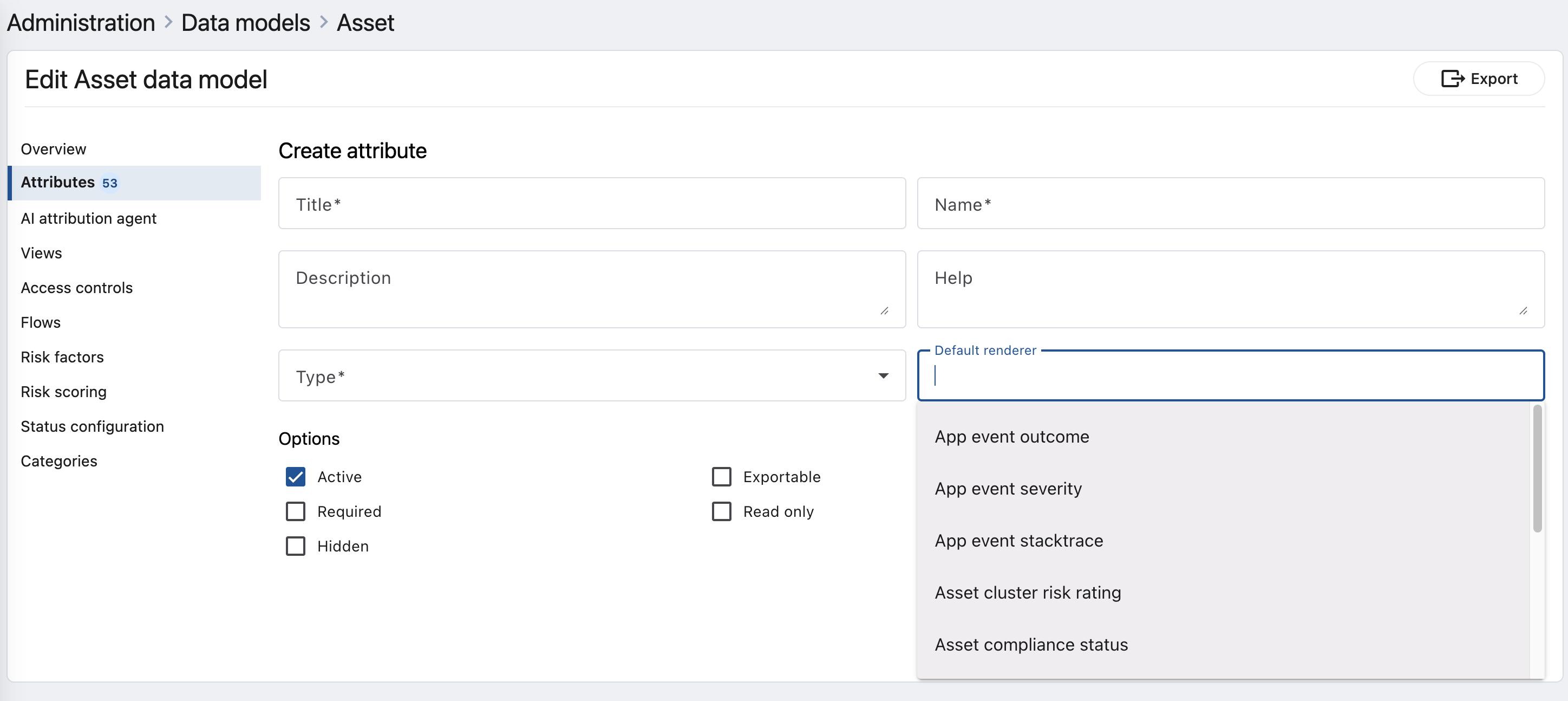Click the renderer list scrollbar thumb
The image size is (1568, 701).
(x=1537, y=469)
